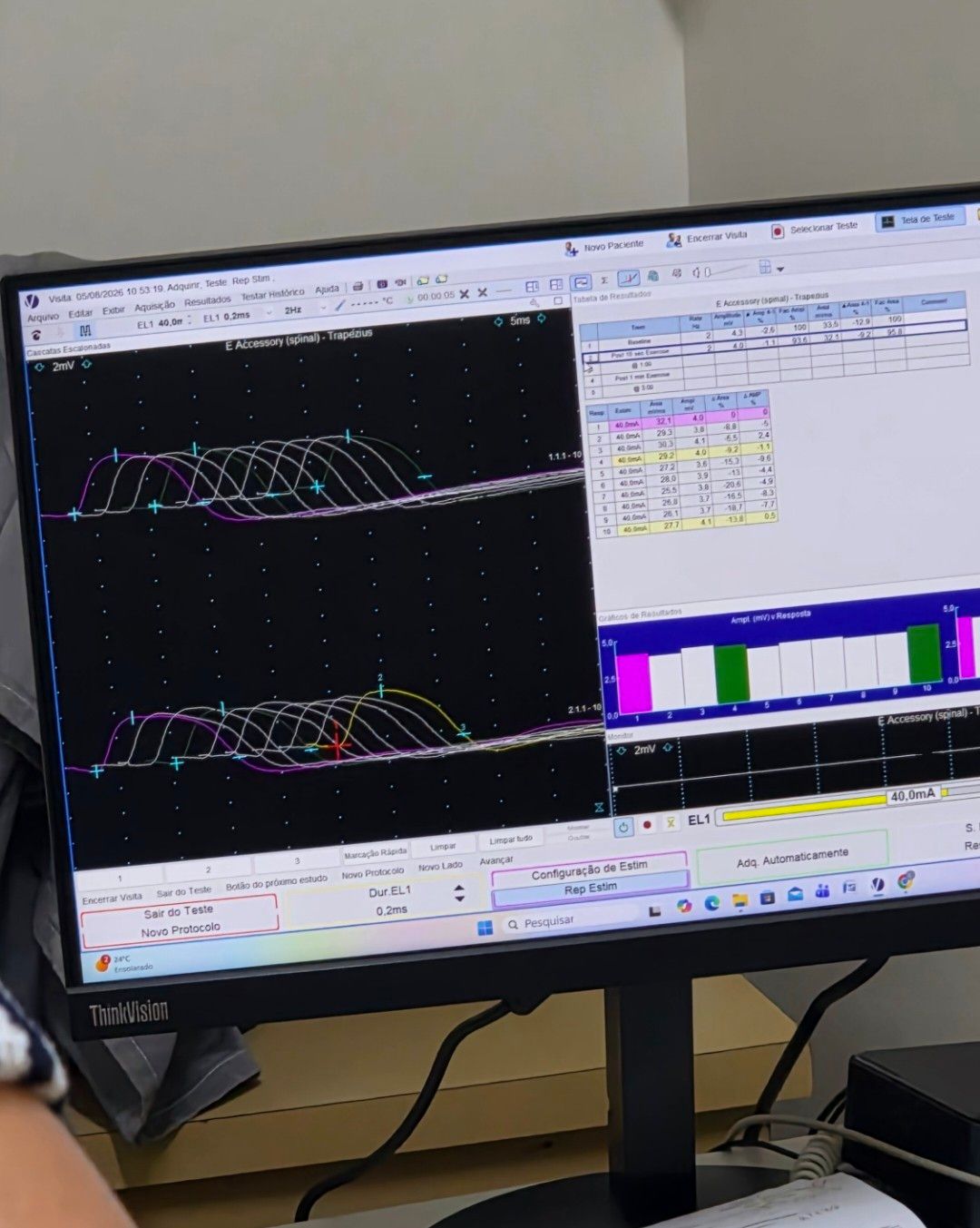Select the two-pane layout icon
This screenshot has height=1228, width=980.
(533, 286)
